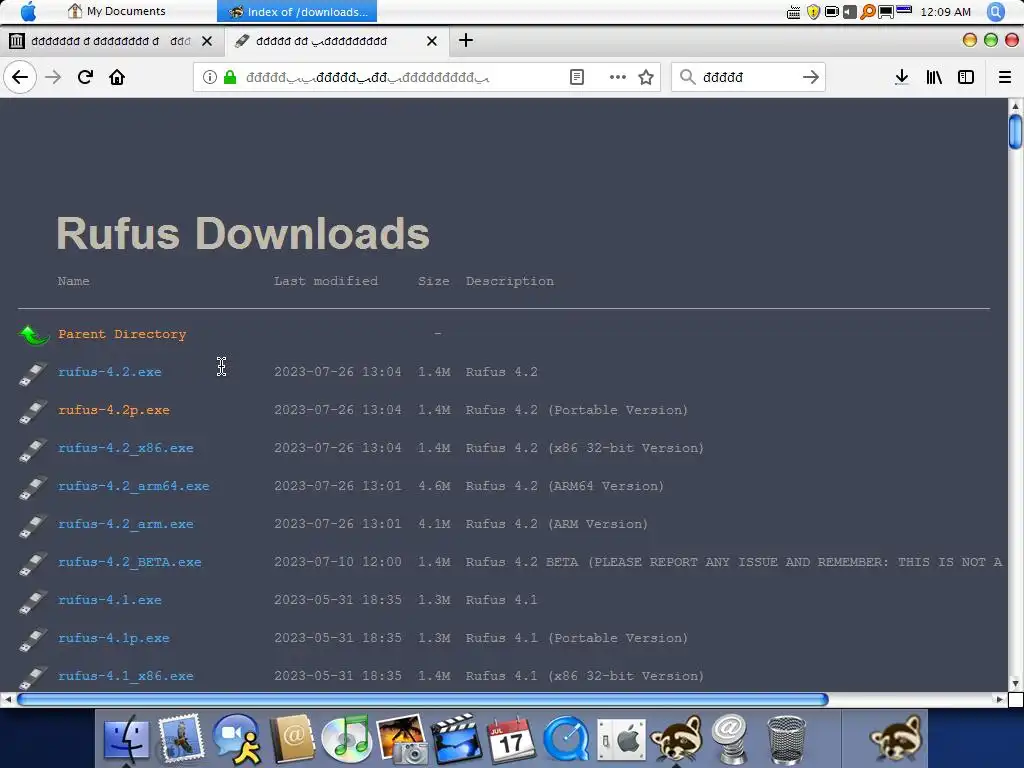
Task: Open iPhoto from the dock
Action: coord(402,739)
